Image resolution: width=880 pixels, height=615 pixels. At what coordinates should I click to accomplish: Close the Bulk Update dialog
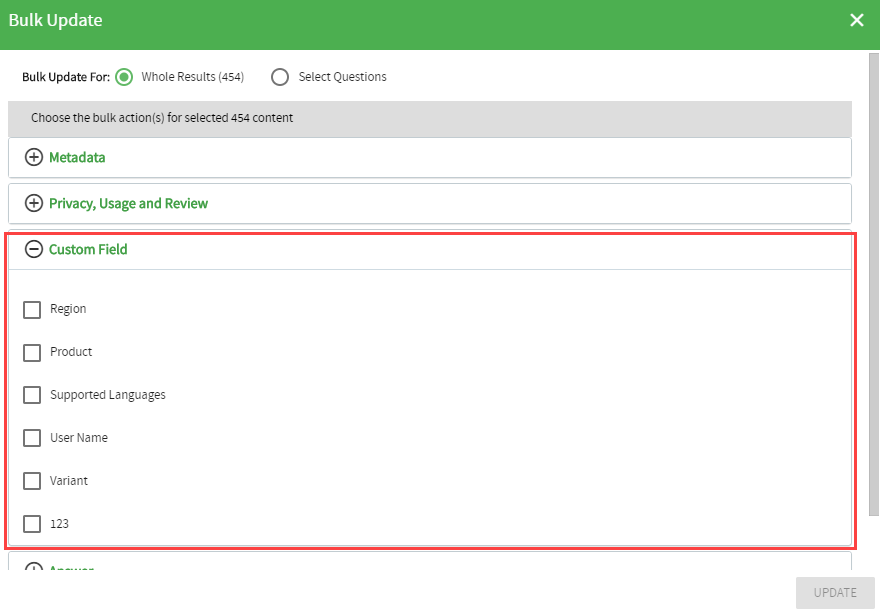tap(856, 20)
